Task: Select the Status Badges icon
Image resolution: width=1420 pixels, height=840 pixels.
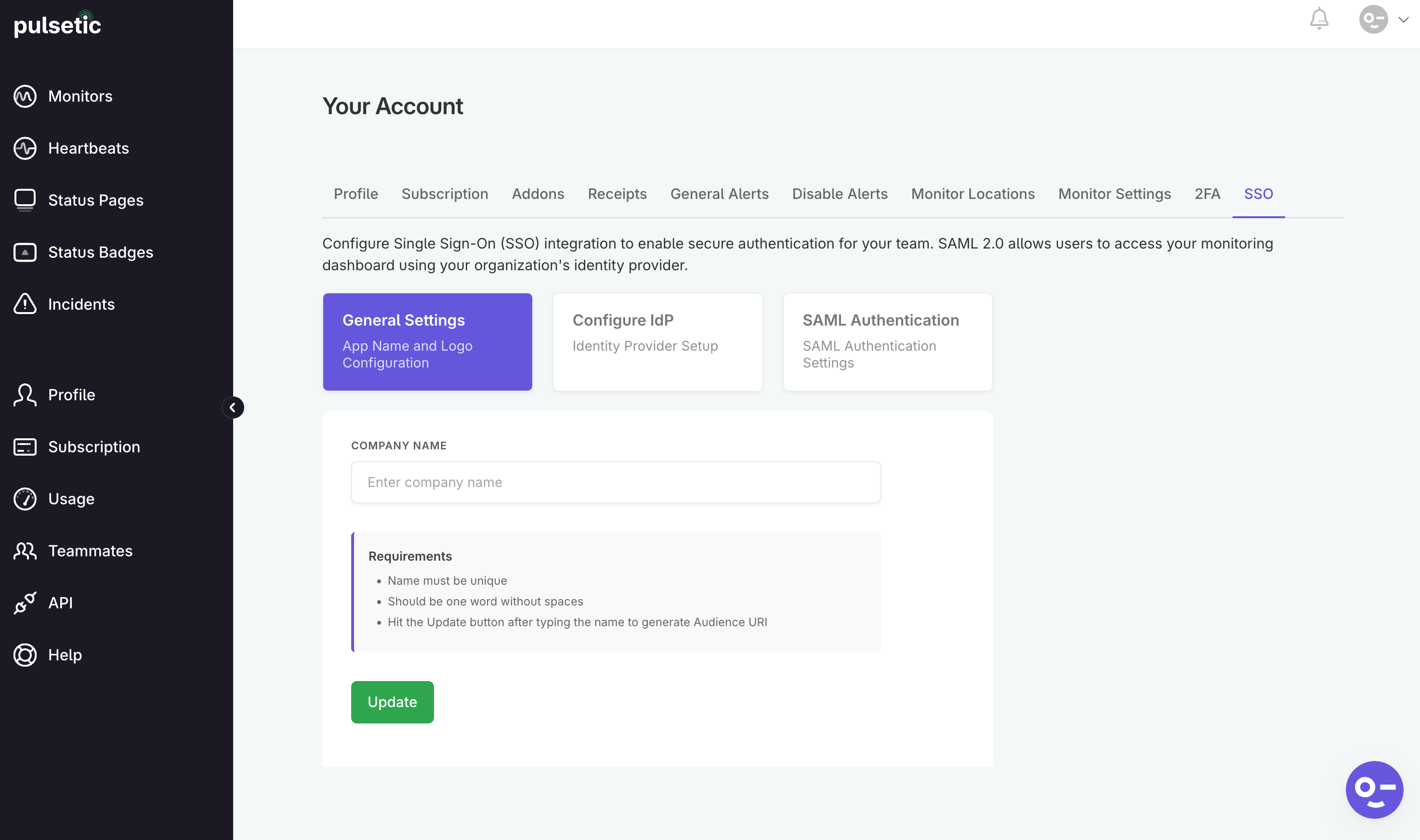Action: coord(25,252)
